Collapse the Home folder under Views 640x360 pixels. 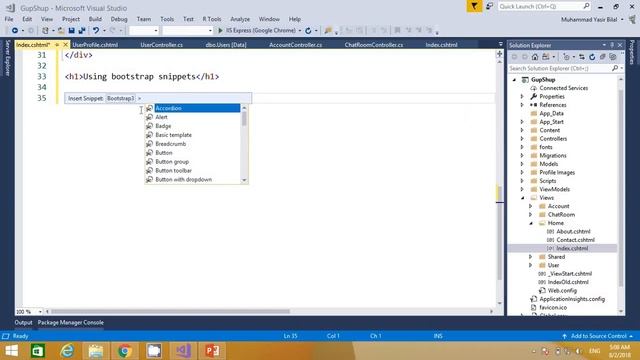[531, 223]
